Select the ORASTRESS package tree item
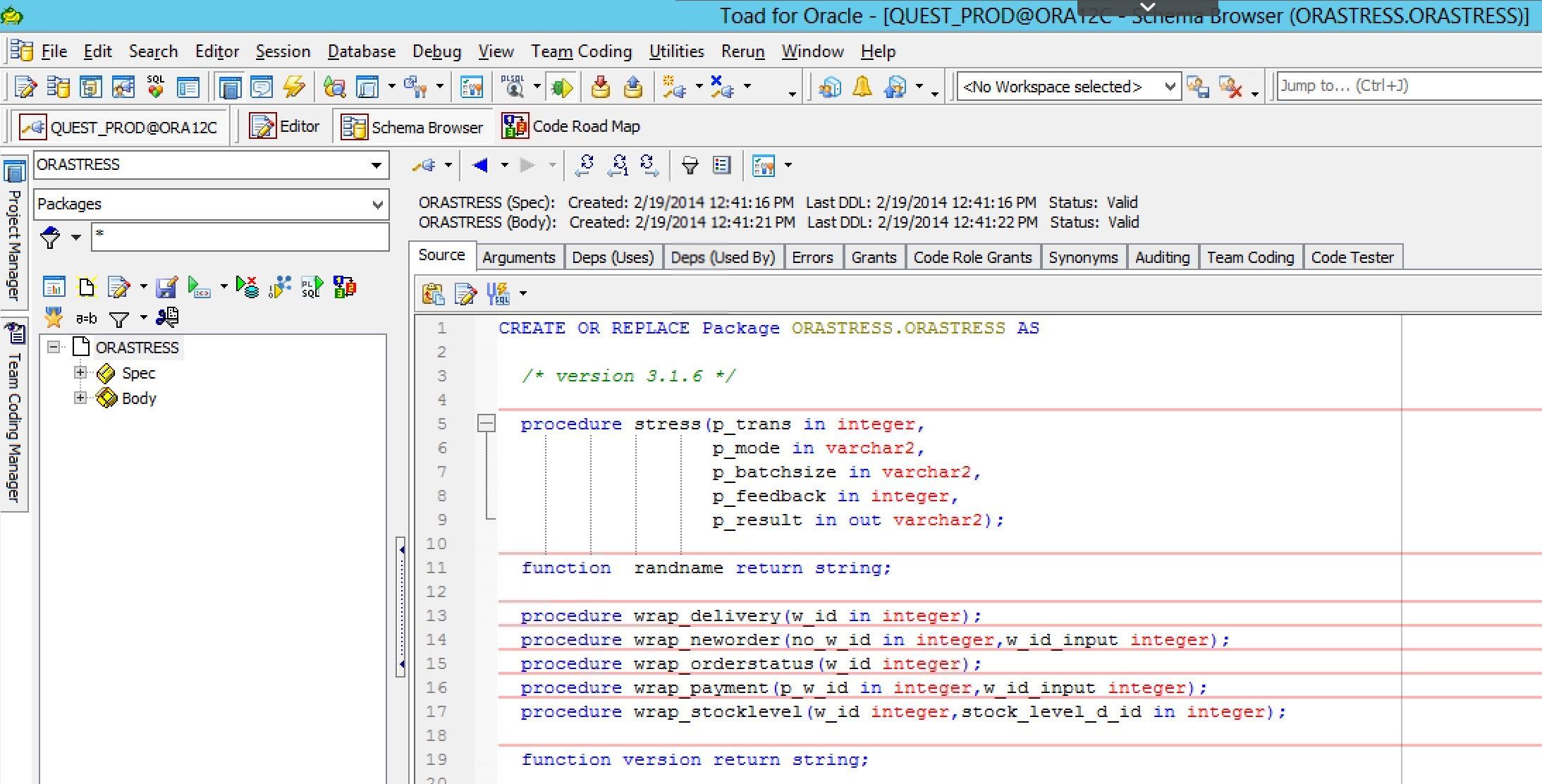1542x784 pixels. (x=137, y=348)
